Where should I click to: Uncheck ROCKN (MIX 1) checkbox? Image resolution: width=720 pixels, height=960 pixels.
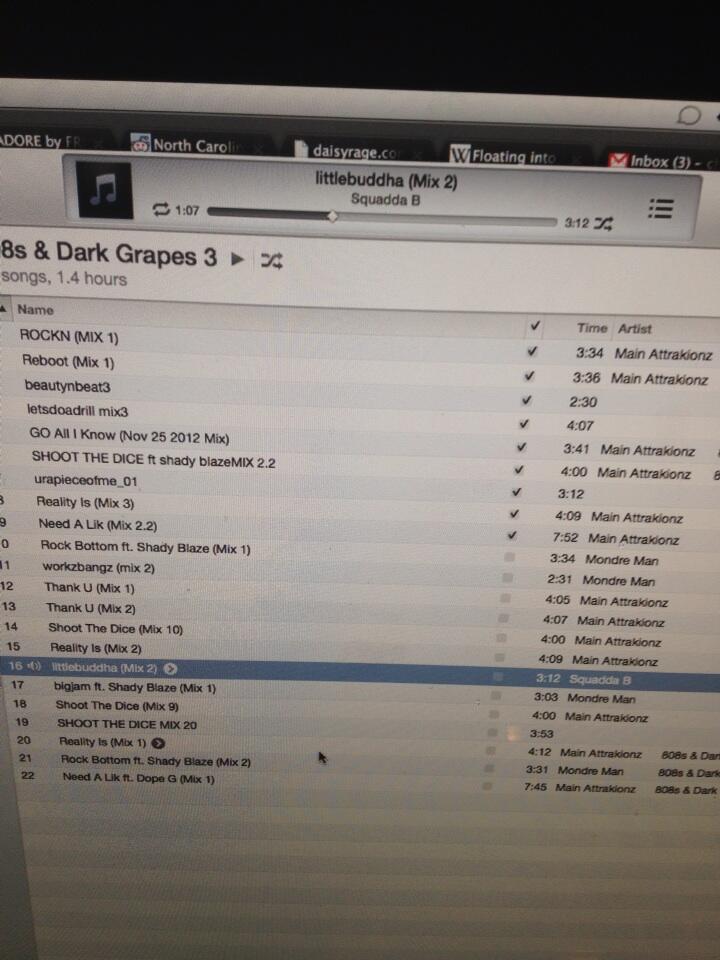point(532,351)
